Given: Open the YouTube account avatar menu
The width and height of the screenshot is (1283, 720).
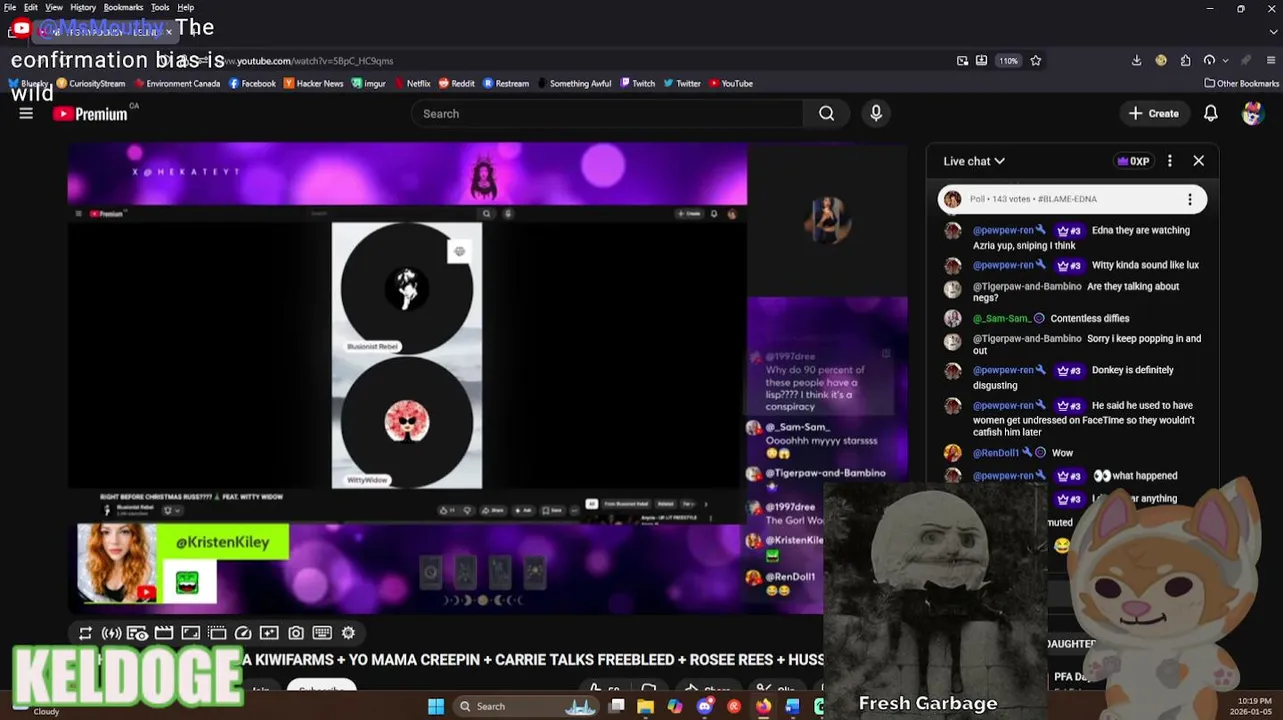Looking at the screenshot, I should [1252, 114].
